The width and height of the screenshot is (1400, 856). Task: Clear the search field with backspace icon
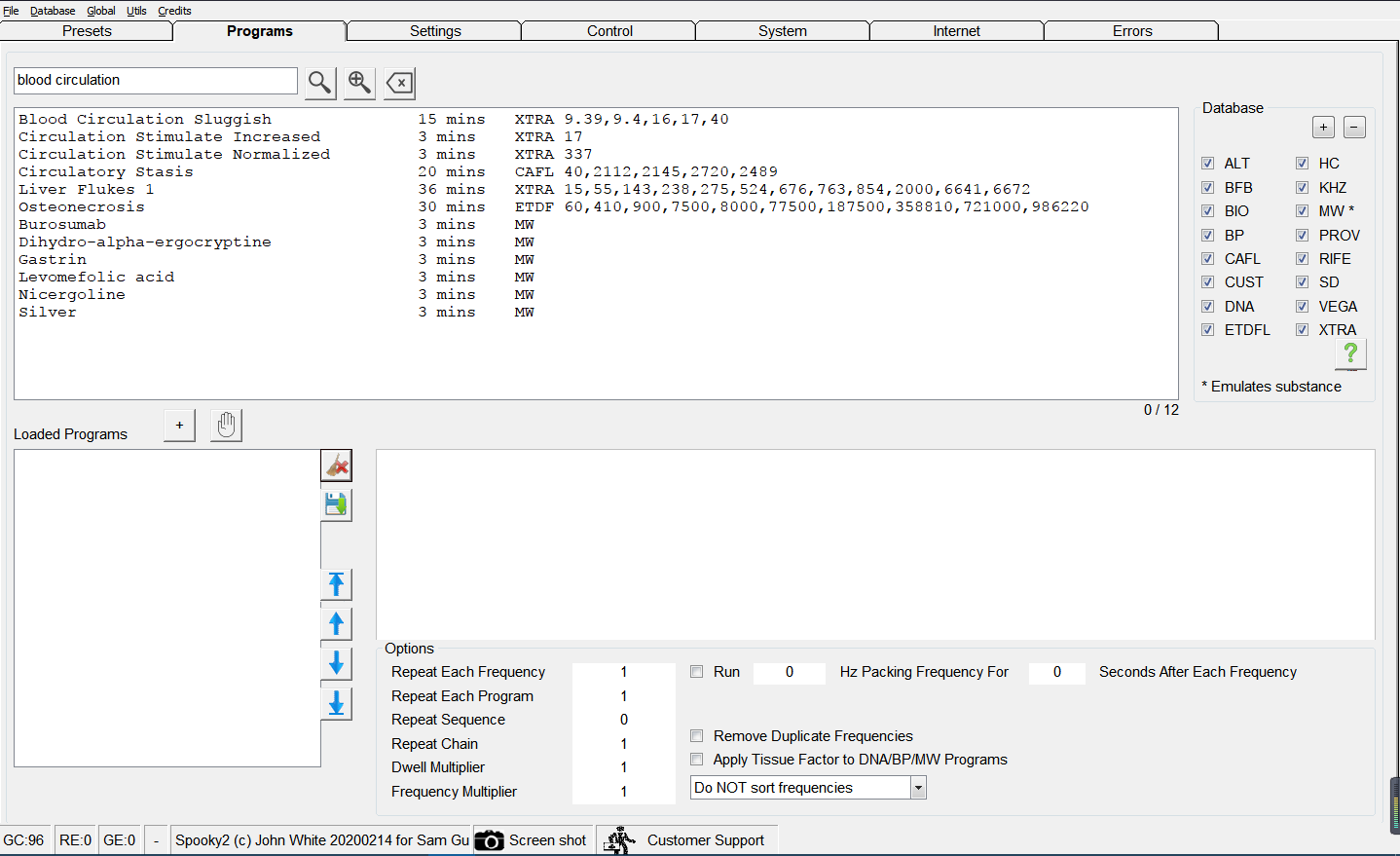click(399, 83)
